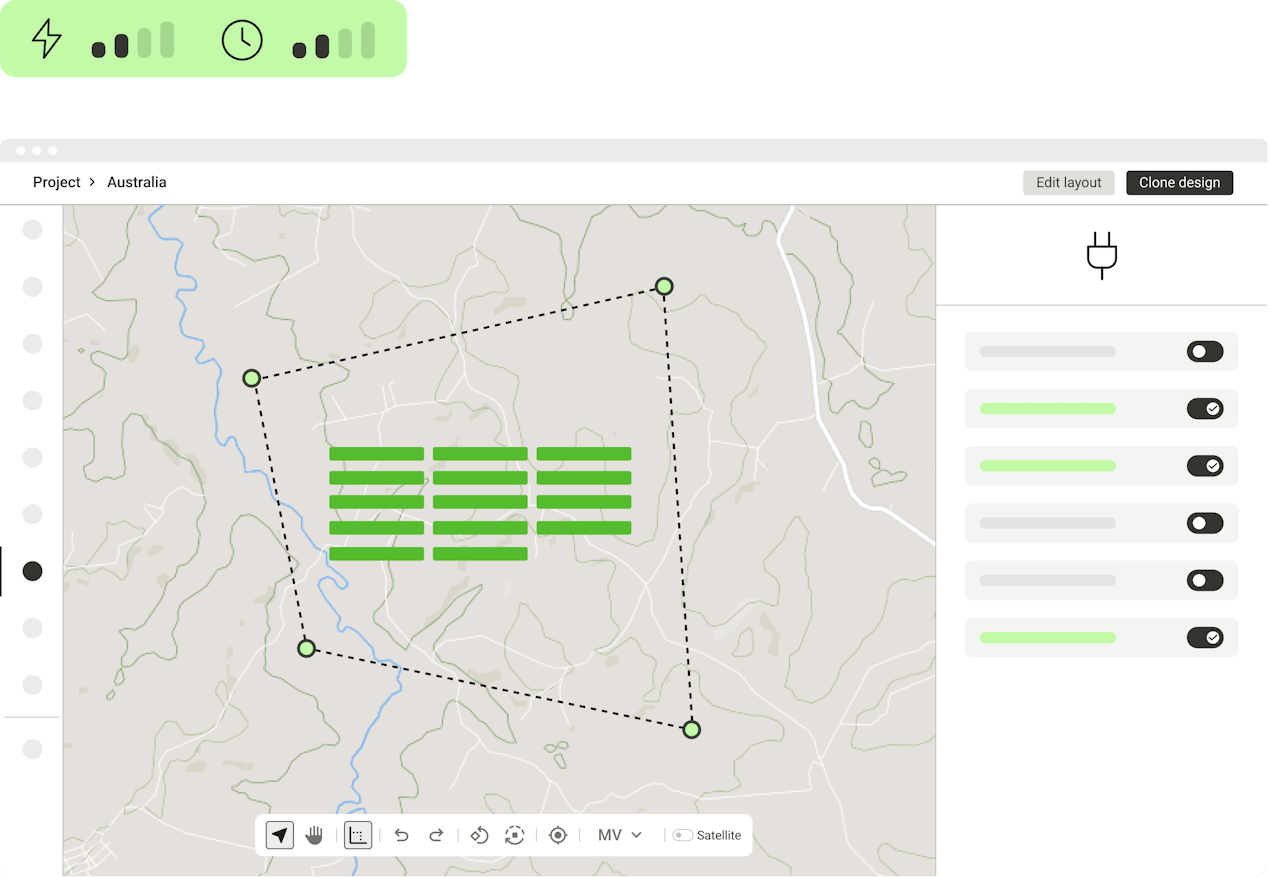Select the arrow pointer tool
The image size is (1269, 877).
(x=280, y=835)
